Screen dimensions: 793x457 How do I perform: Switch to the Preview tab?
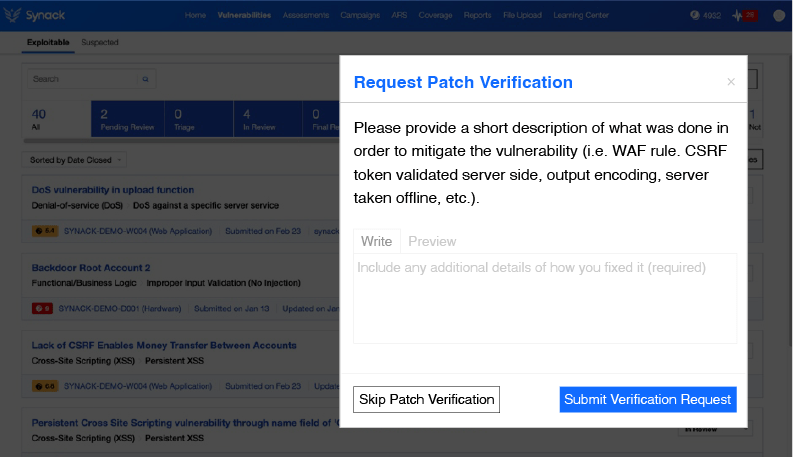tap(432, 241)
